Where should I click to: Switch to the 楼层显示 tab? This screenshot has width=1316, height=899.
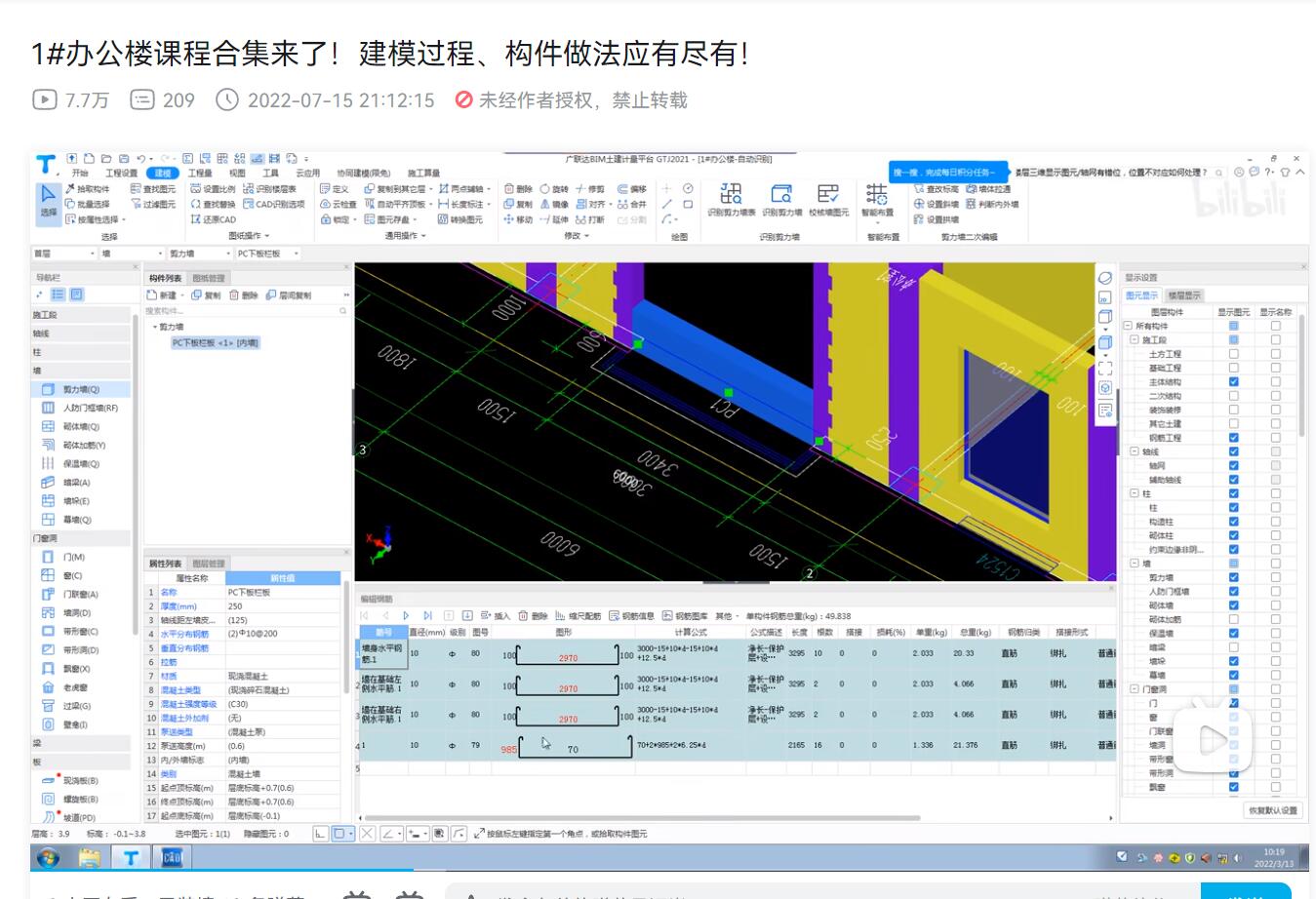[1184, 295]
